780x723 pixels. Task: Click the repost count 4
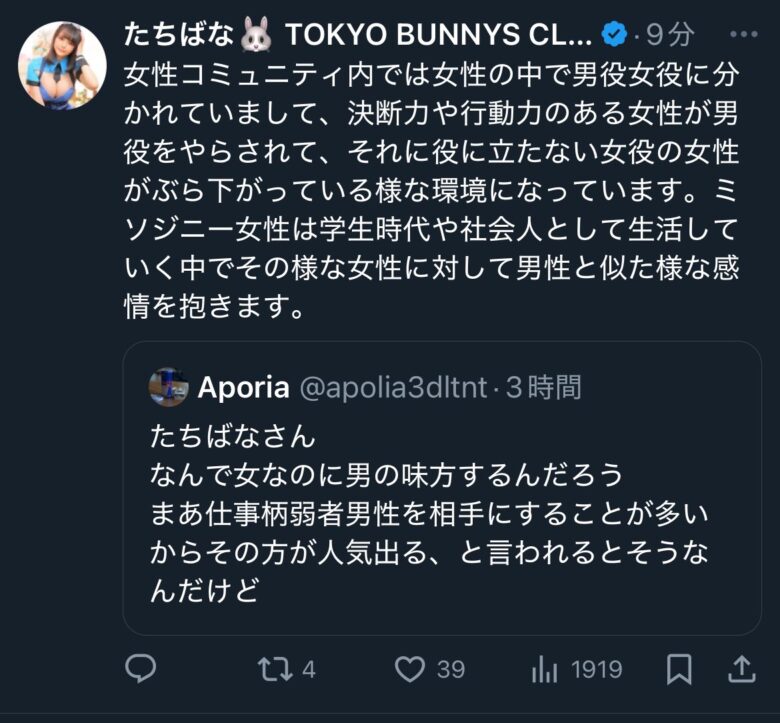point(309,669)
